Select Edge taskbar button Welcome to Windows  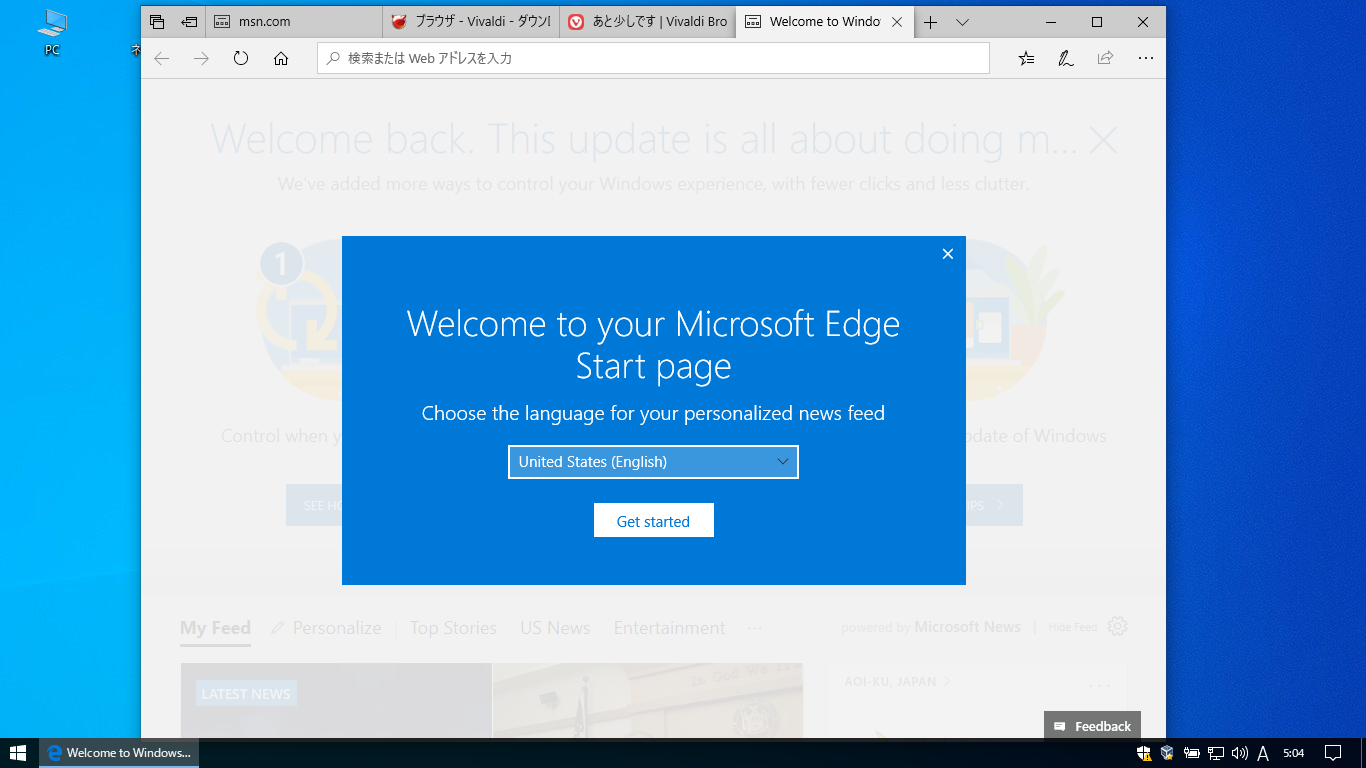pyautogui.click(x=119, y=753)
